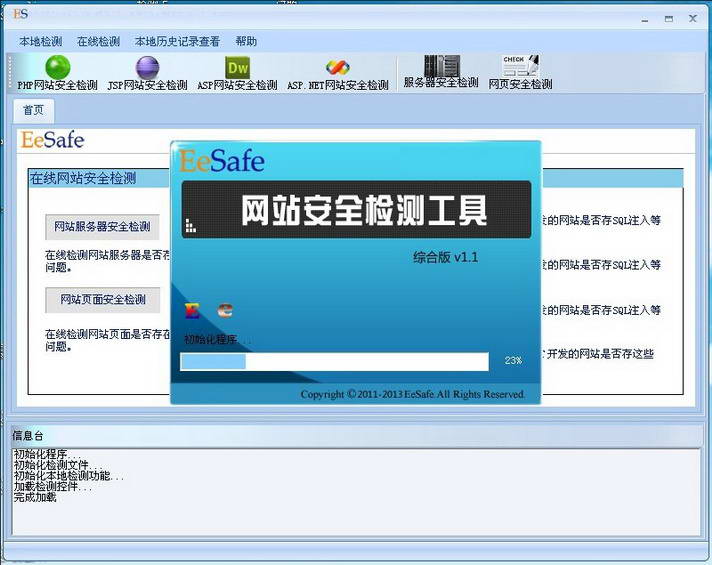Screen dimensions: 712x565
Task: Click the 完成加载 log line
Action: click(x=35, y=497)
